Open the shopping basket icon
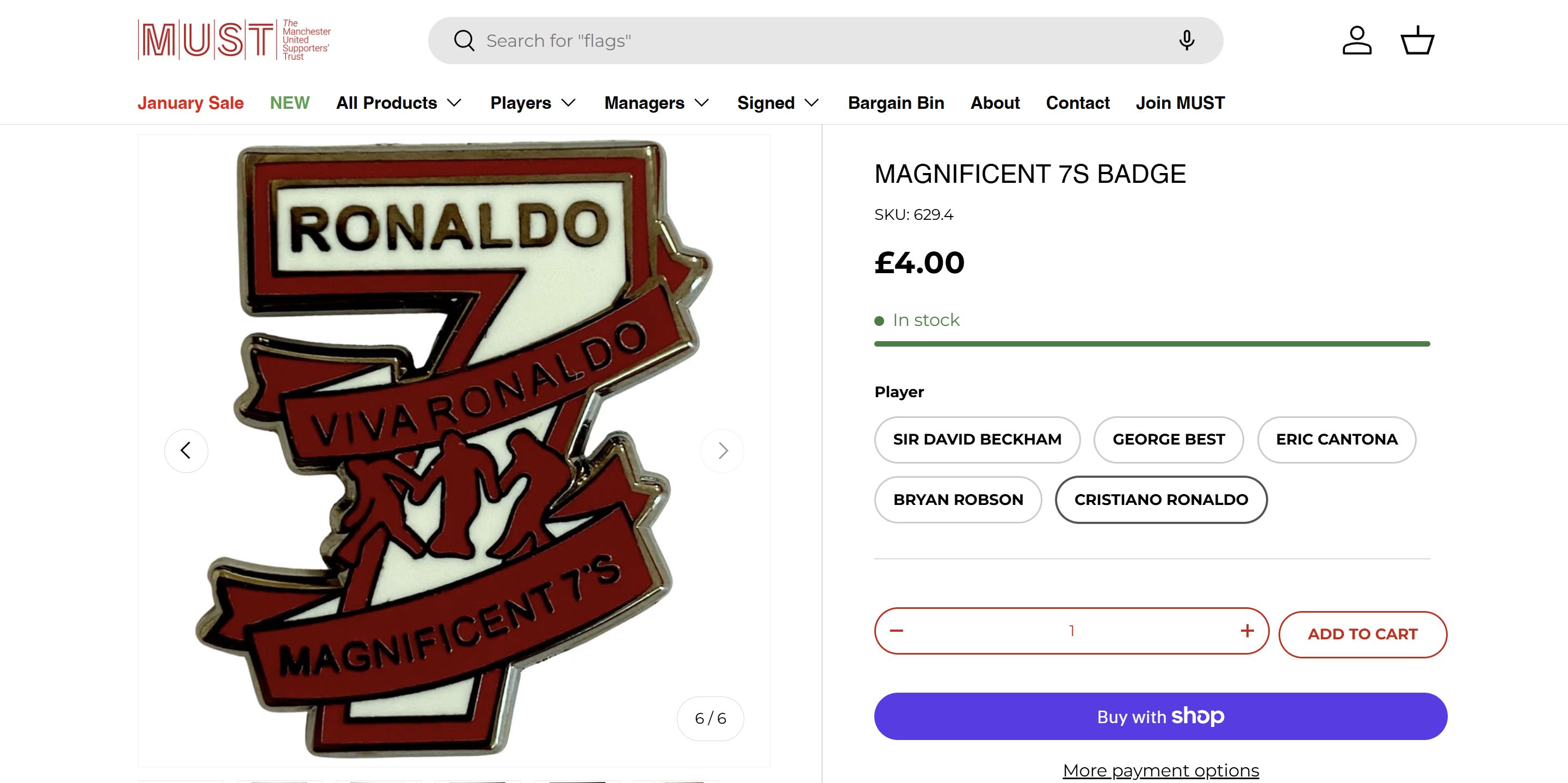 (x=1417, y=41)
